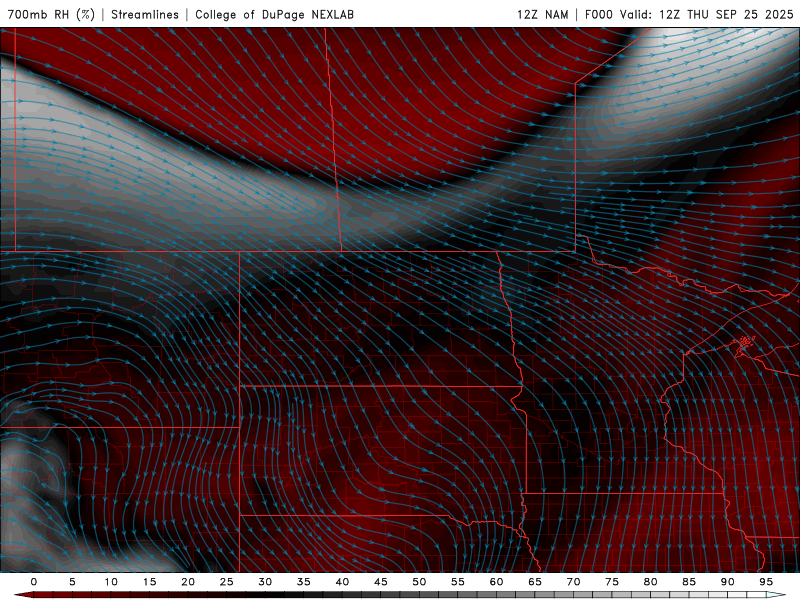The width and height of the screenshot is (800, 600).
Task: Choose the "75" label on the legend
Action: tap(611, 582)
